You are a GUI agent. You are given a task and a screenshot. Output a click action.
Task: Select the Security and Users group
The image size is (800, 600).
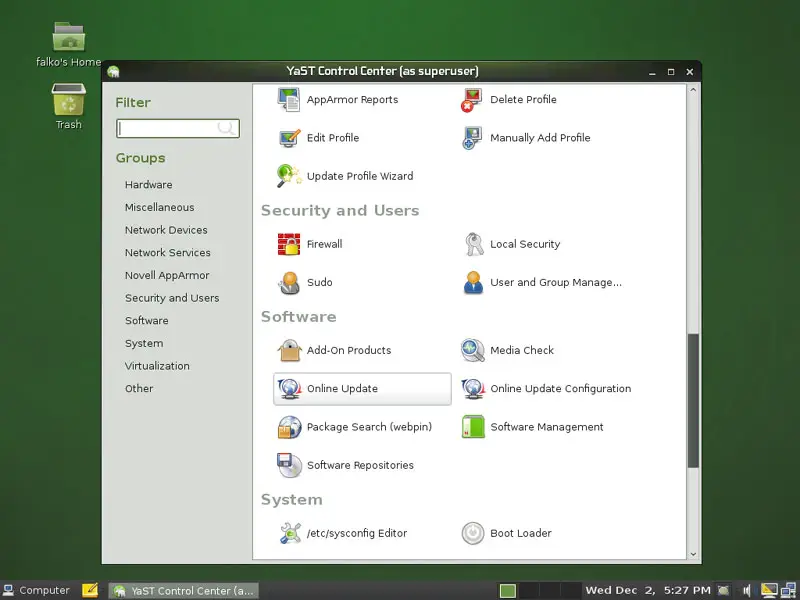[172, 298]
